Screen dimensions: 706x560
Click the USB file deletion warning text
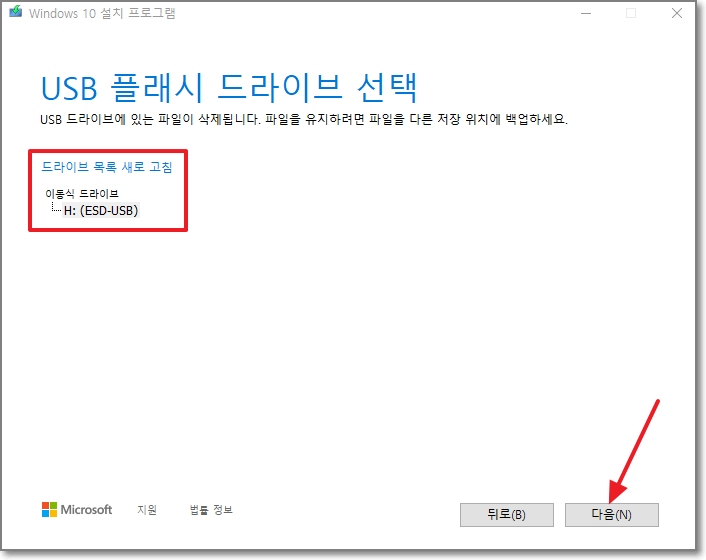click(x=304, y=119)
